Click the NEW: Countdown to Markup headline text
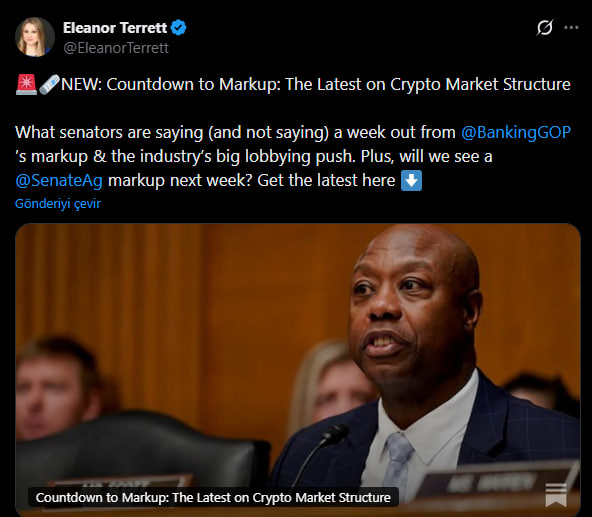This screenshot has width=592, height=517. click(316, 84)
